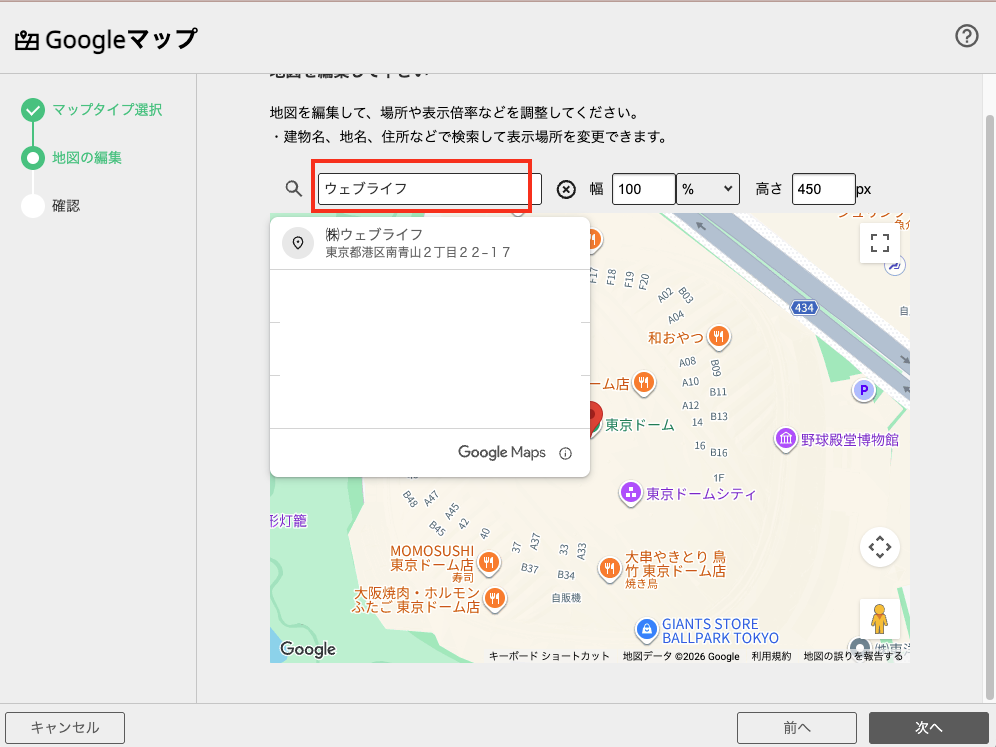Clear the search with the X icon
The height and width of the screenshot is (747, 996).
566,189
